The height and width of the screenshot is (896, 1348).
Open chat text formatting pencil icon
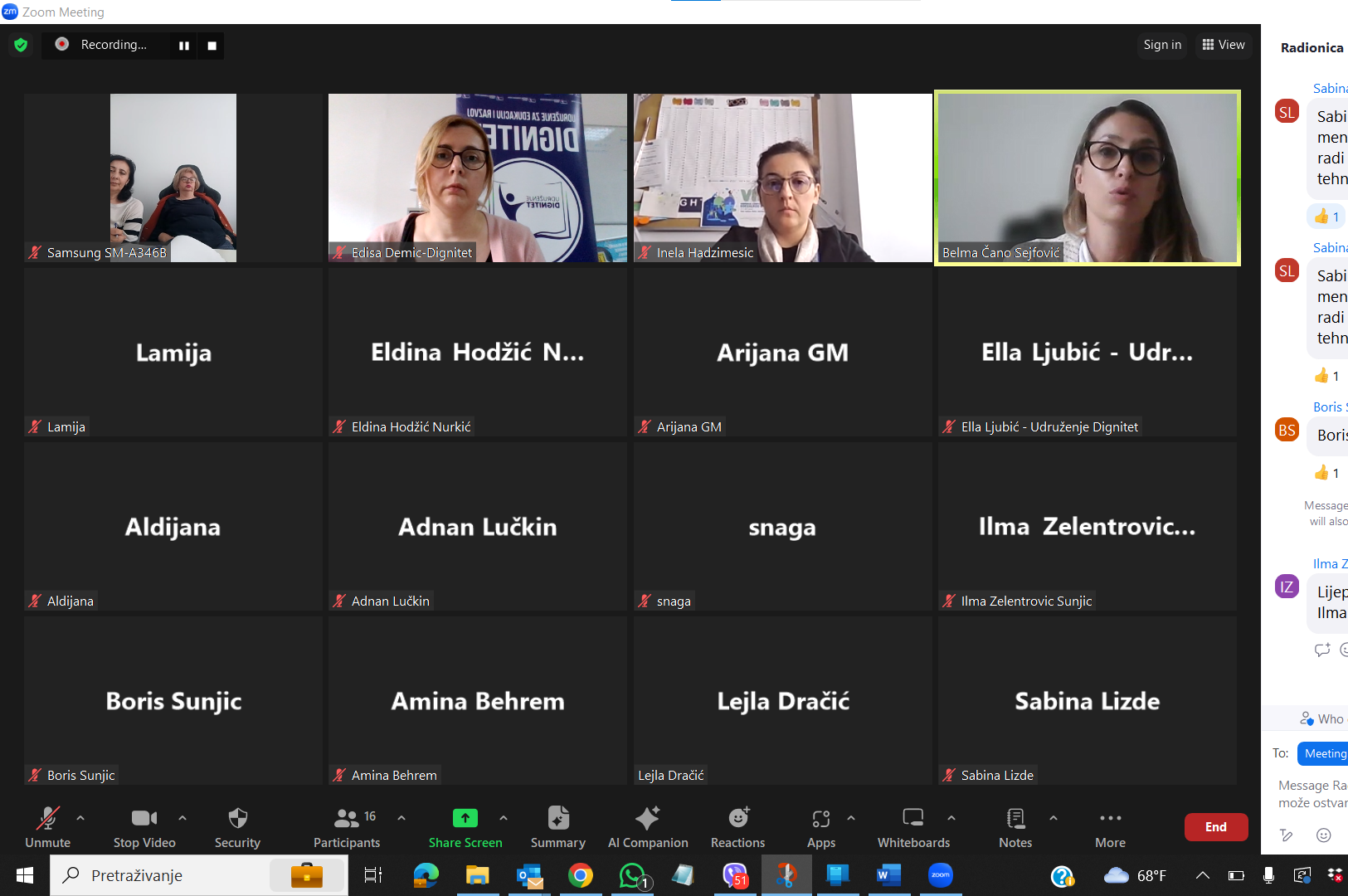pos(1286,835)
